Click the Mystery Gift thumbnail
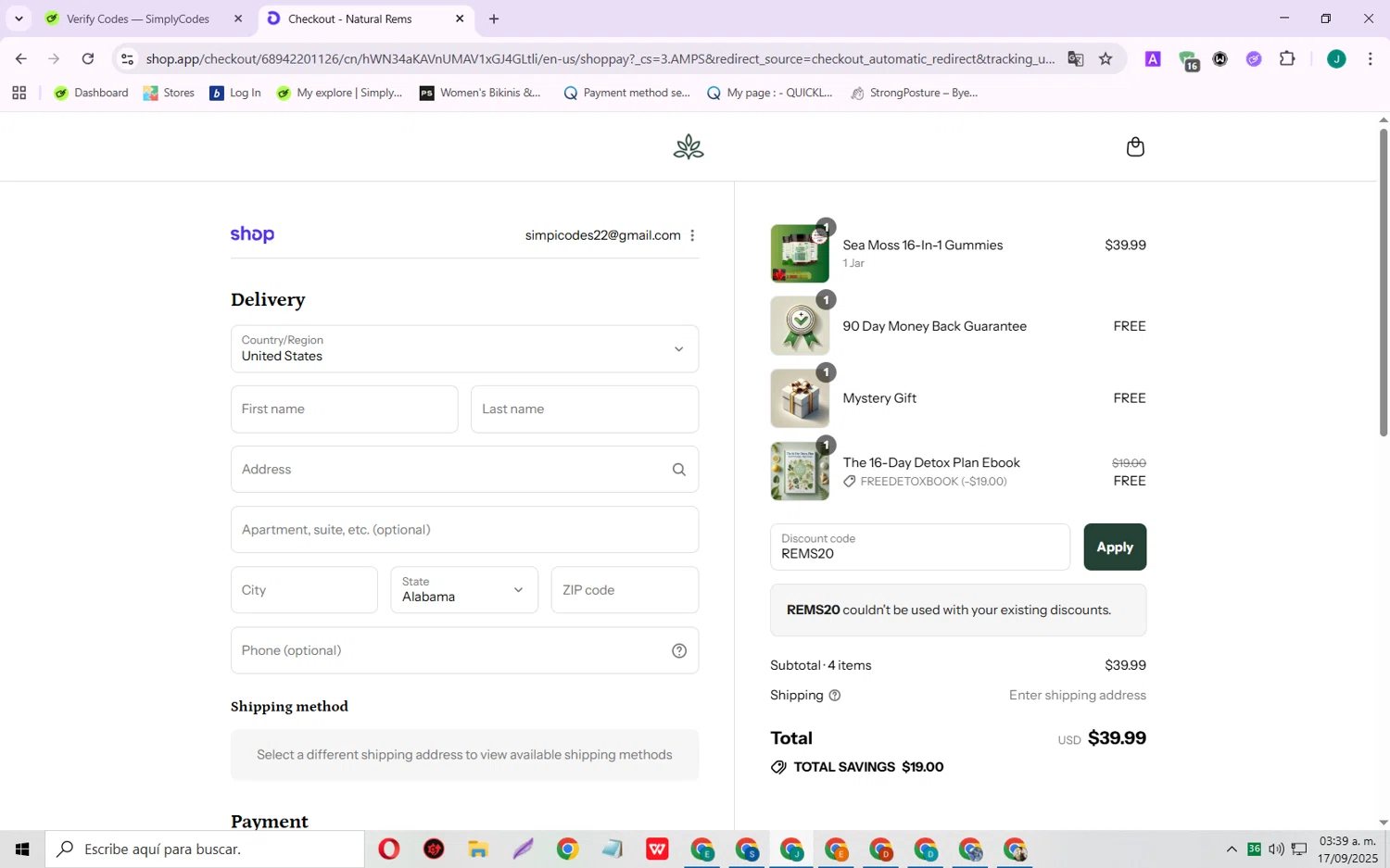The image size is (1390, 868). (800, 398)
